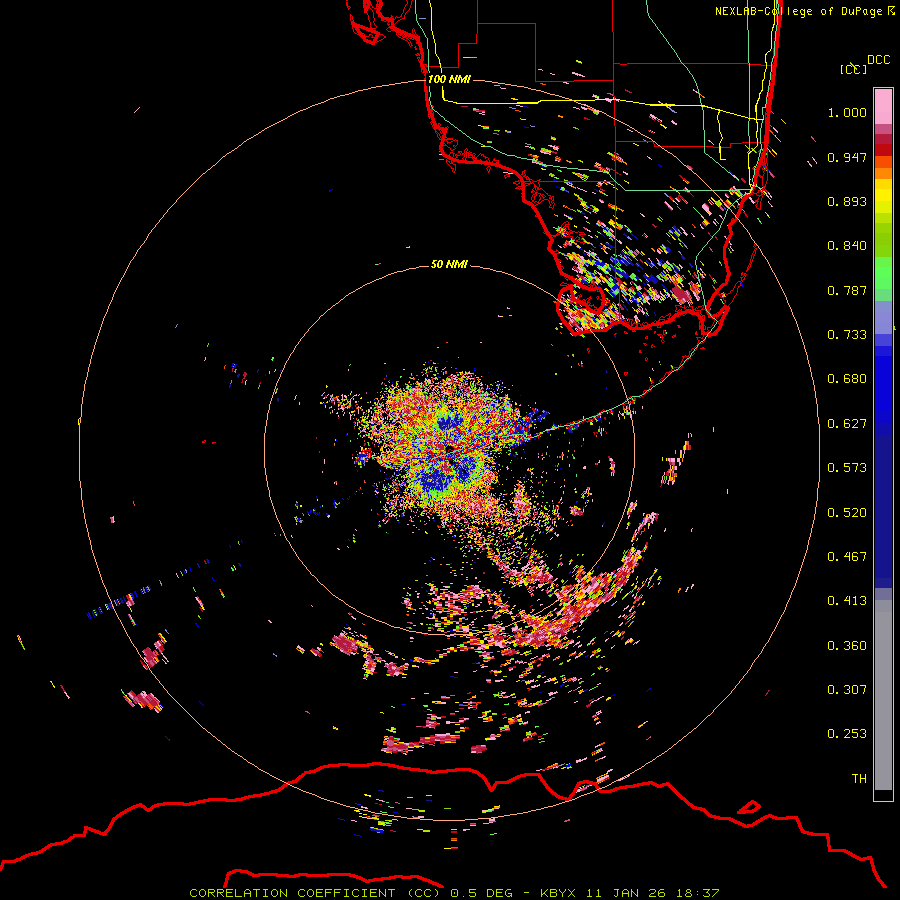This screenshot has height=900, width=900.
Task: Click the 50 NMI range ring label
Action: tap(449, 264)
